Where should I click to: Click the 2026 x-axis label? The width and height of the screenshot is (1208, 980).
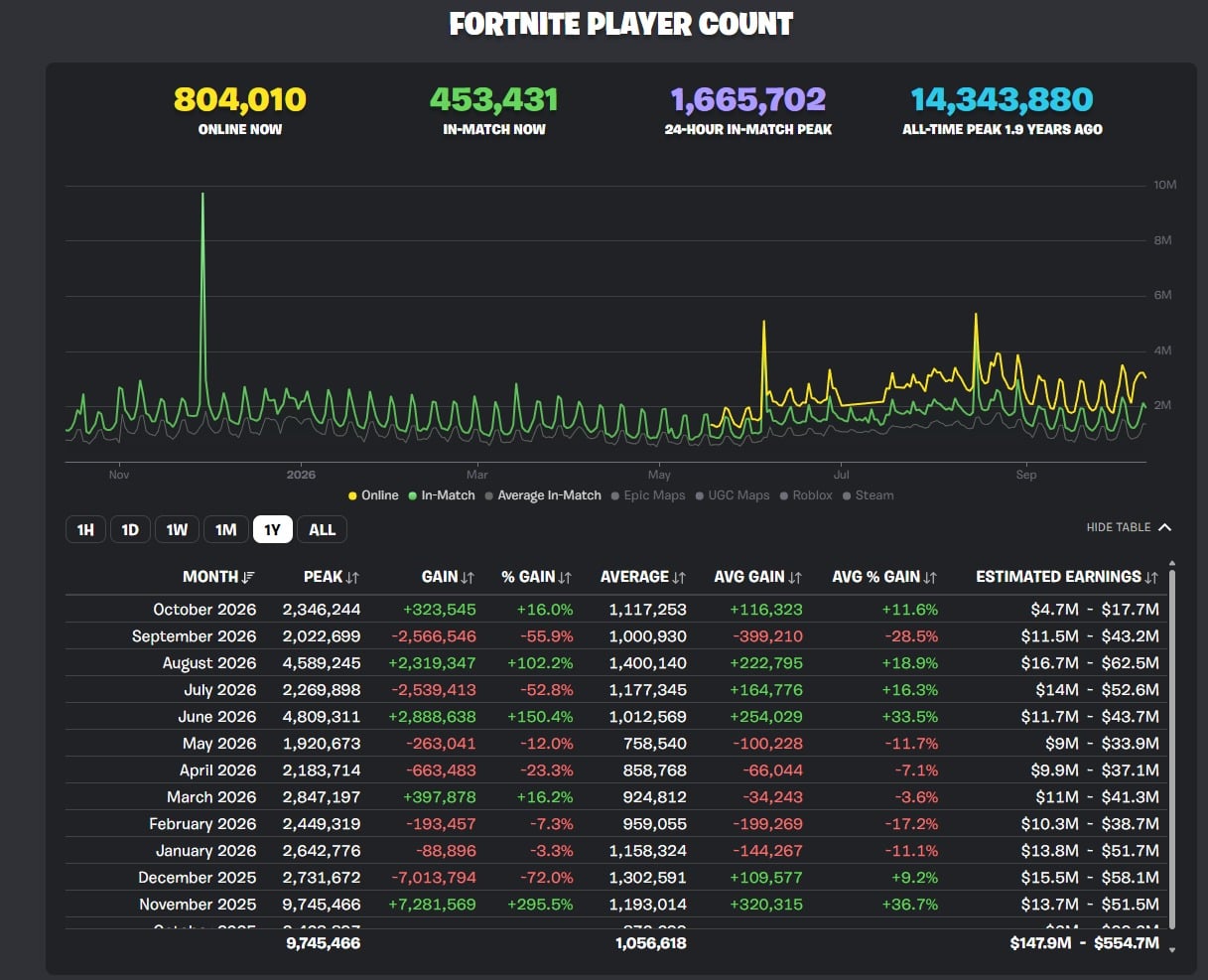click(300, 475)
